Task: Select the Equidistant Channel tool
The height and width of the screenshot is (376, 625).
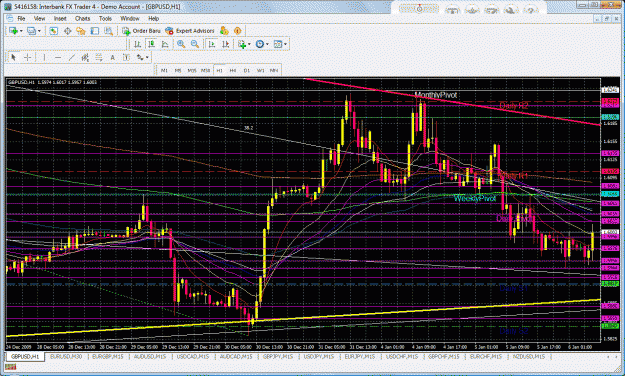Action: tap(85, 58)
